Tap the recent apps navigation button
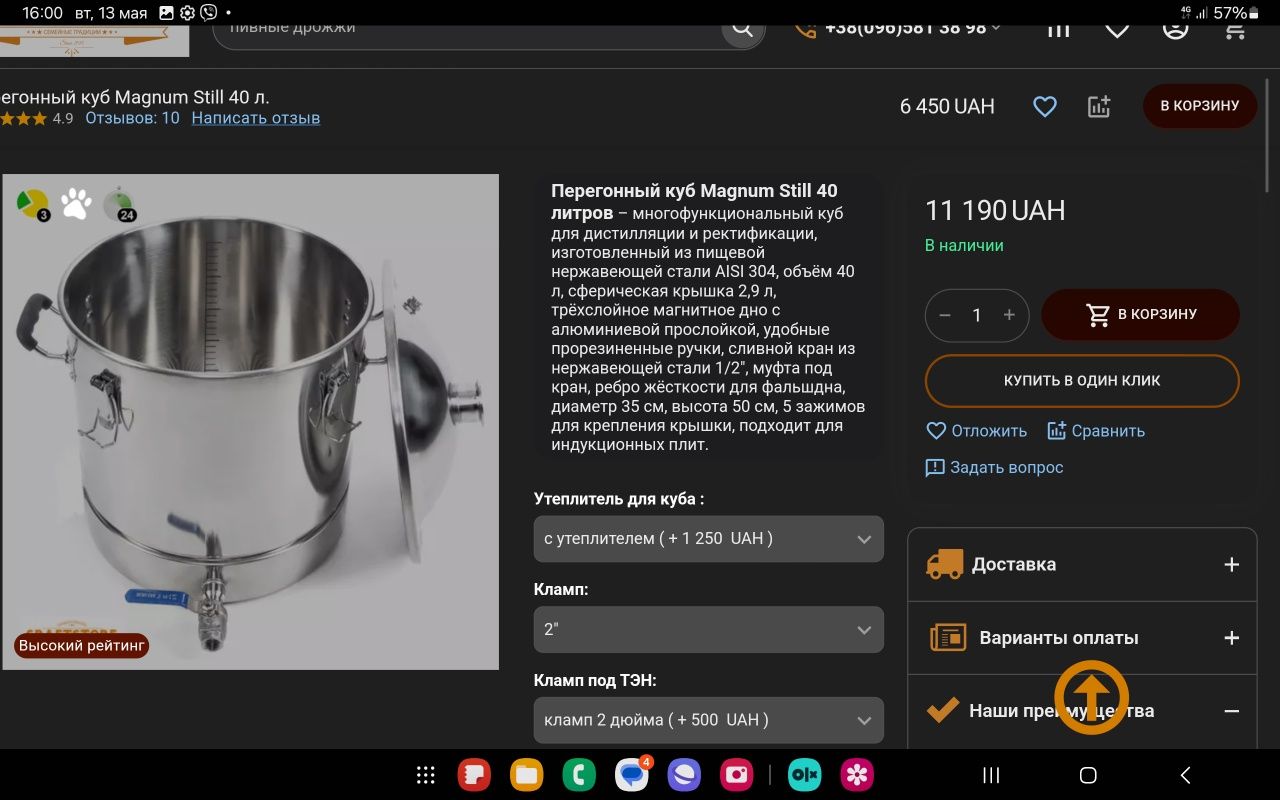The width and height of the screenshot is (1280, 800). click(x=991, y=775)
